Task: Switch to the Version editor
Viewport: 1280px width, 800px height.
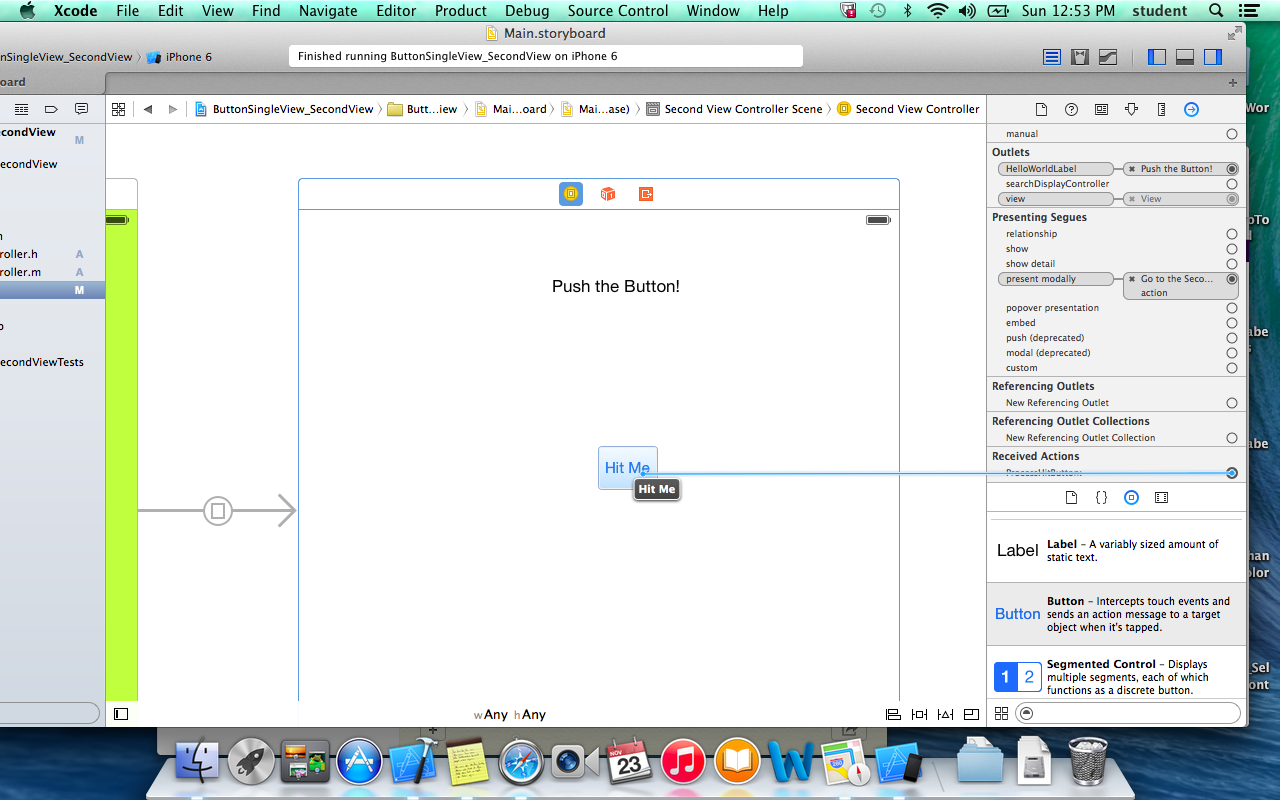Action: [x=1108, y=58]
